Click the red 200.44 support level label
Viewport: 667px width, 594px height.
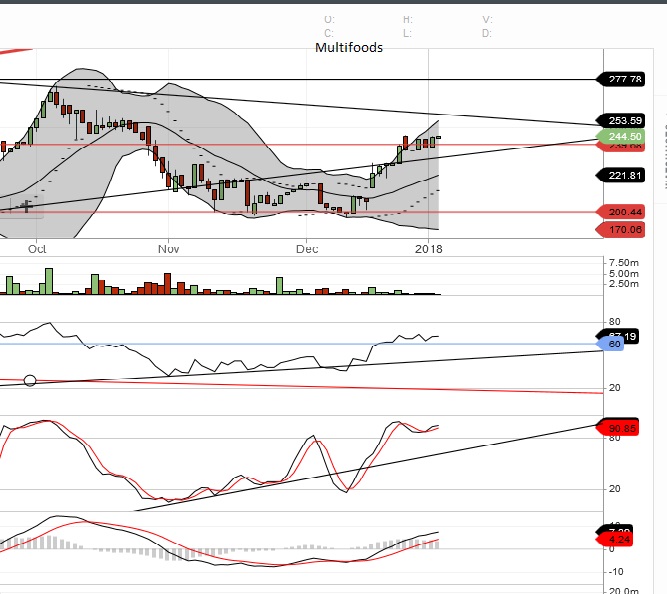621,212
